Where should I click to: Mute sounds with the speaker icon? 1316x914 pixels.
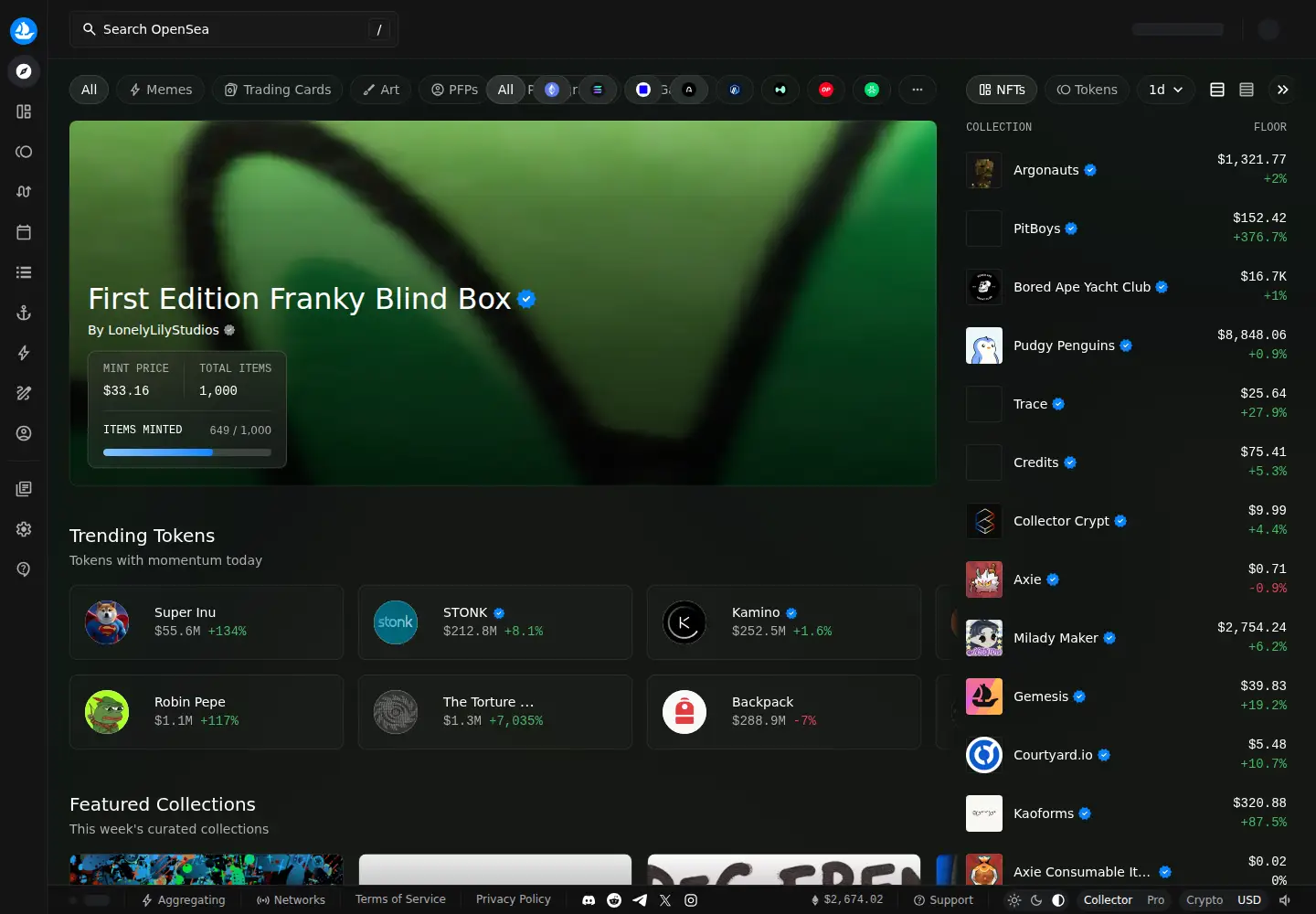1285,900
